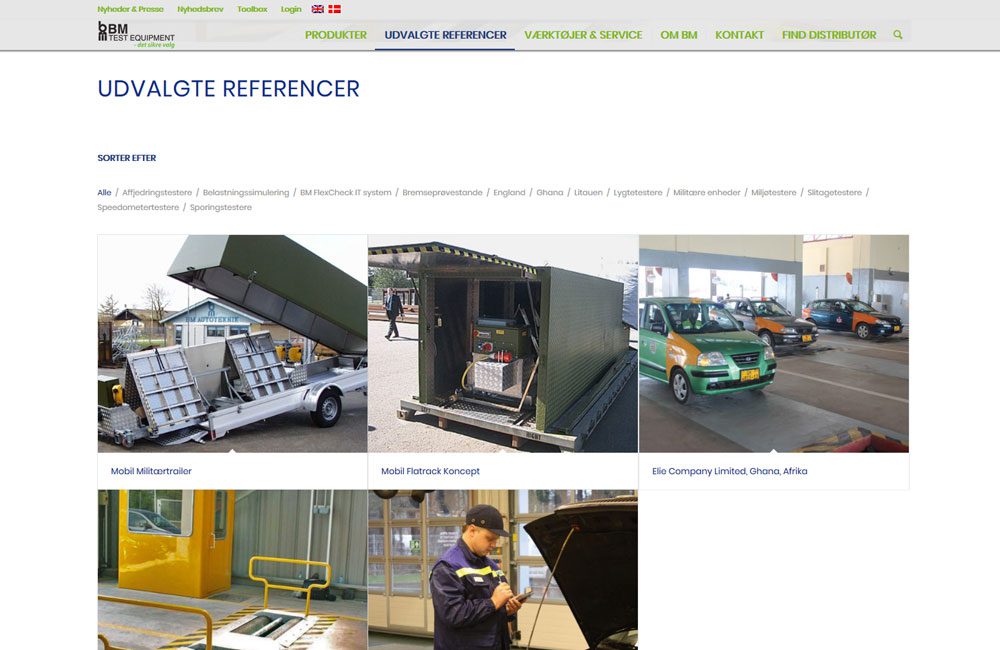
Task: Open the Toolbox link
Action: [x=251, y=8]
